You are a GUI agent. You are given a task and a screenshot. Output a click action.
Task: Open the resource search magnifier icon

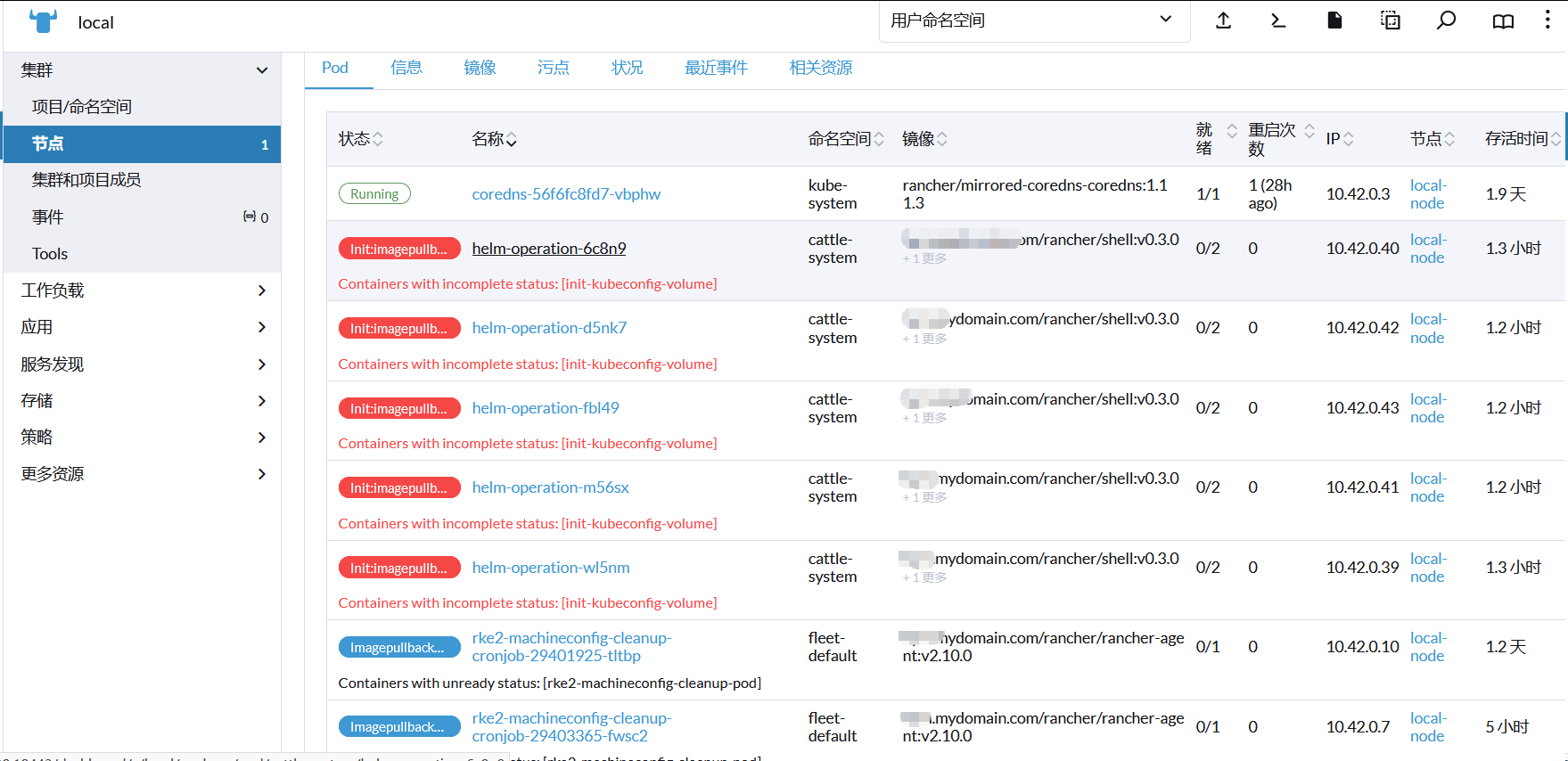click(1446, 20)
